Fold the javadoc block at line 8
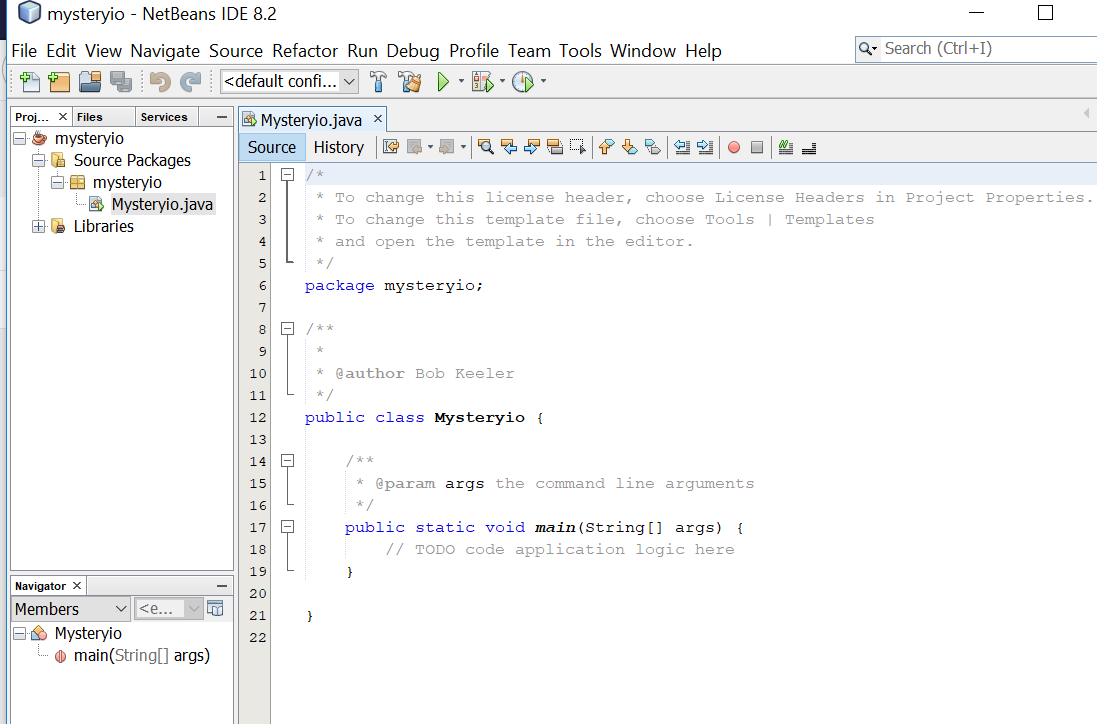The image size is (1097, 724). pos(288,329)
